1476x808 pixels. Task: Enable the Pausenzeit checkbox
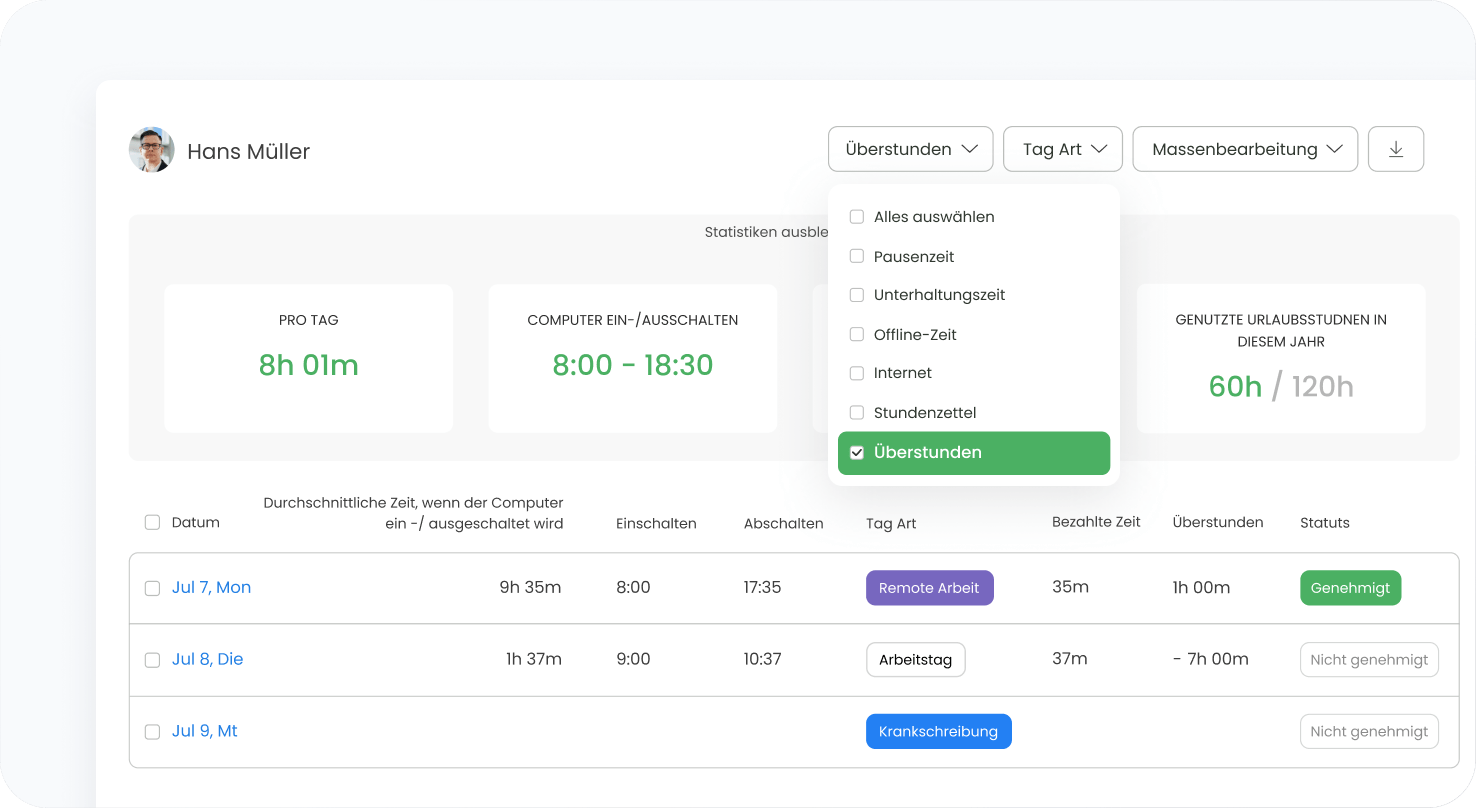[857, 256]
